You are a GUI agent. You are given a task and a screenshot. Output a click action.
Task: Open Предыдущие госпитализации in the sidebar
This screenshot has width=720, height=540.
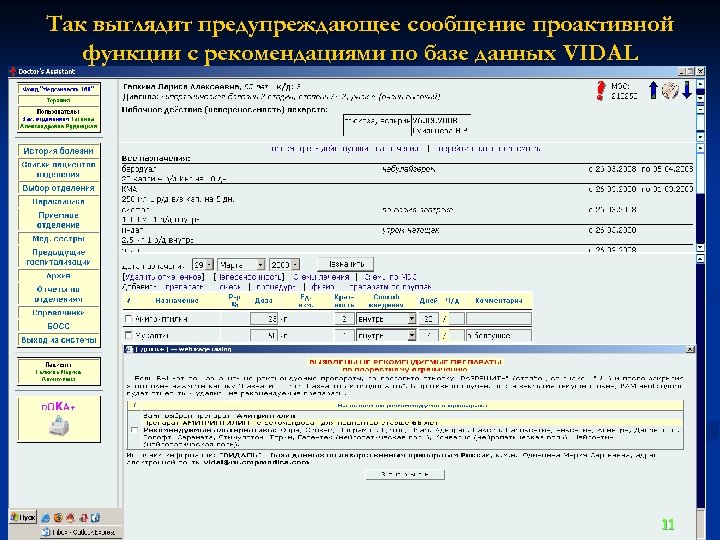coord(58,257)
